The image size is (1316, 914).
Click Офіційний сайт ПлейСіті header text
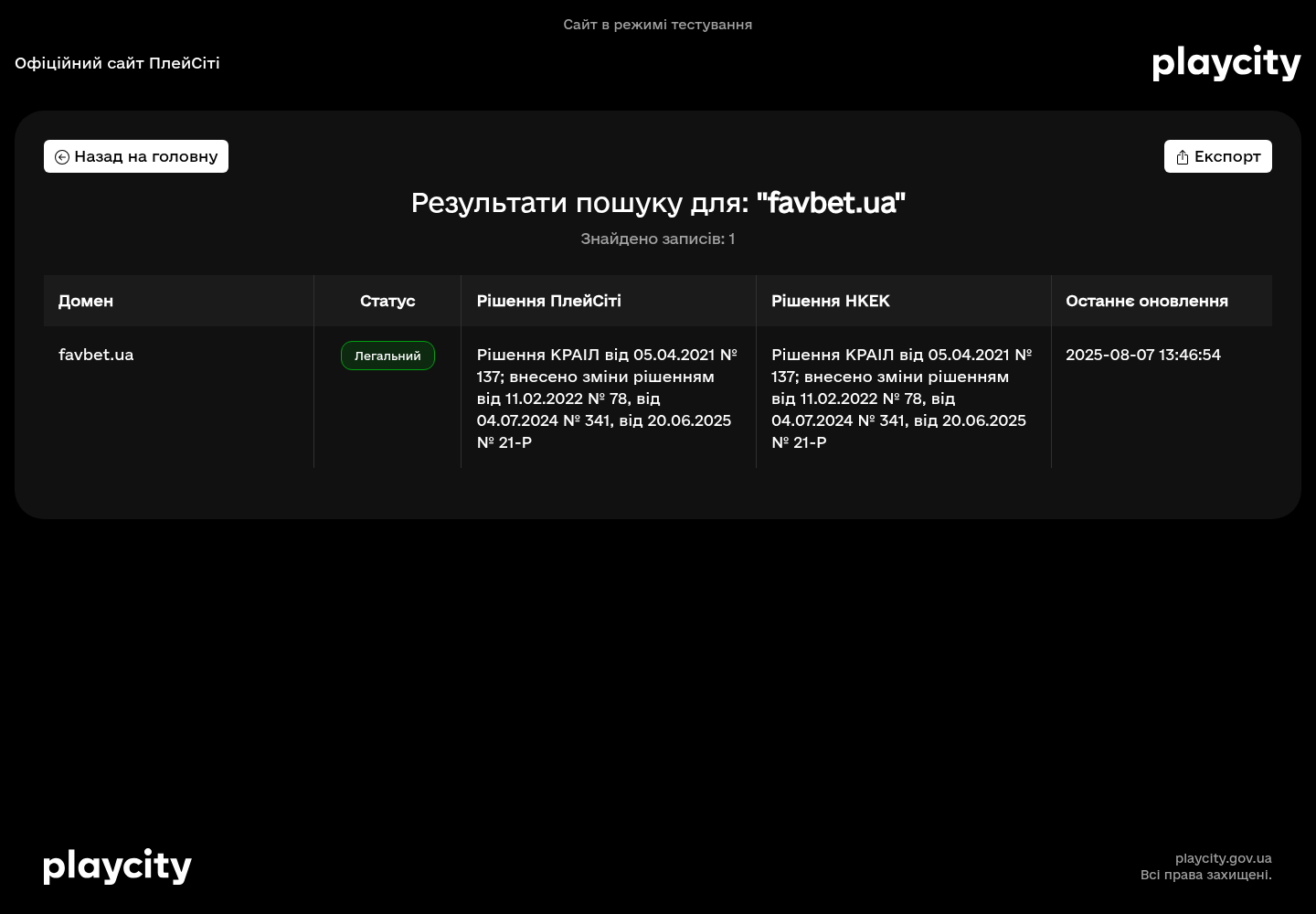pos(117,63)
